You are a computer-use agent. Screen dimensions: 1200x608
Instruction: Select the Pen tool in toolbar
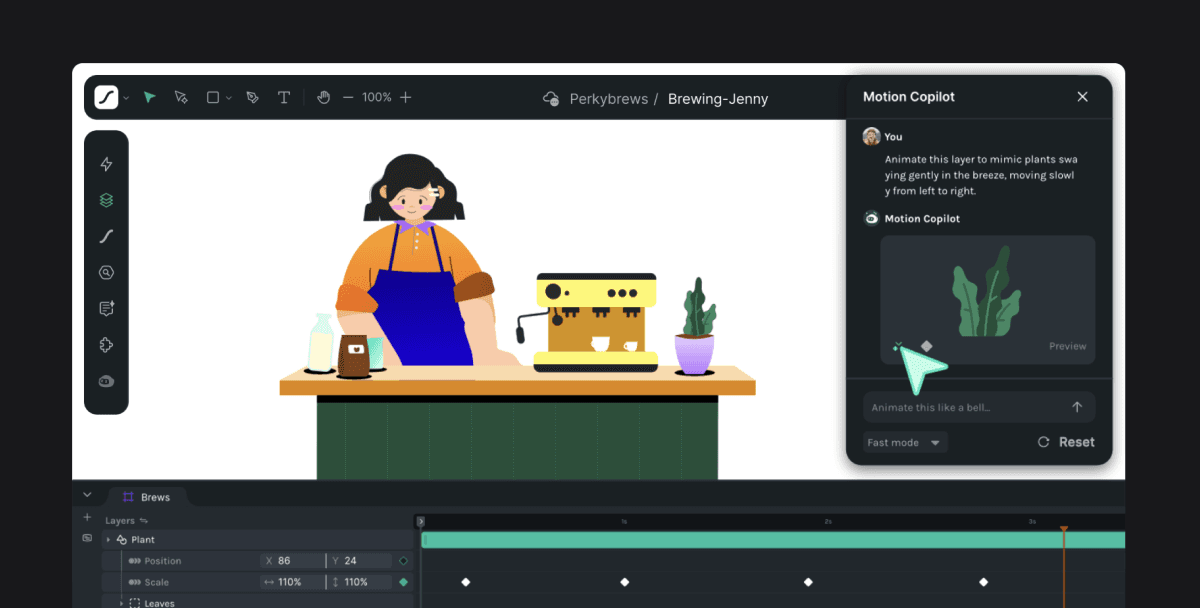252,97
